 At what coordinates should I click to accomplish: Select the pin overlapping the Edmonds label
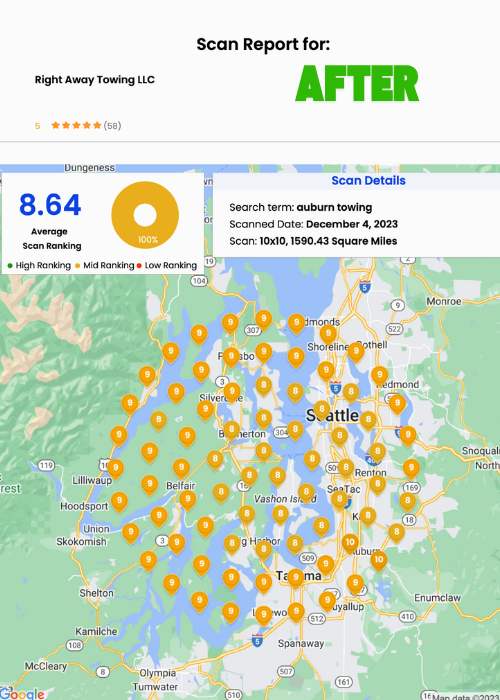pyautogui.click(x=296, y=324)
